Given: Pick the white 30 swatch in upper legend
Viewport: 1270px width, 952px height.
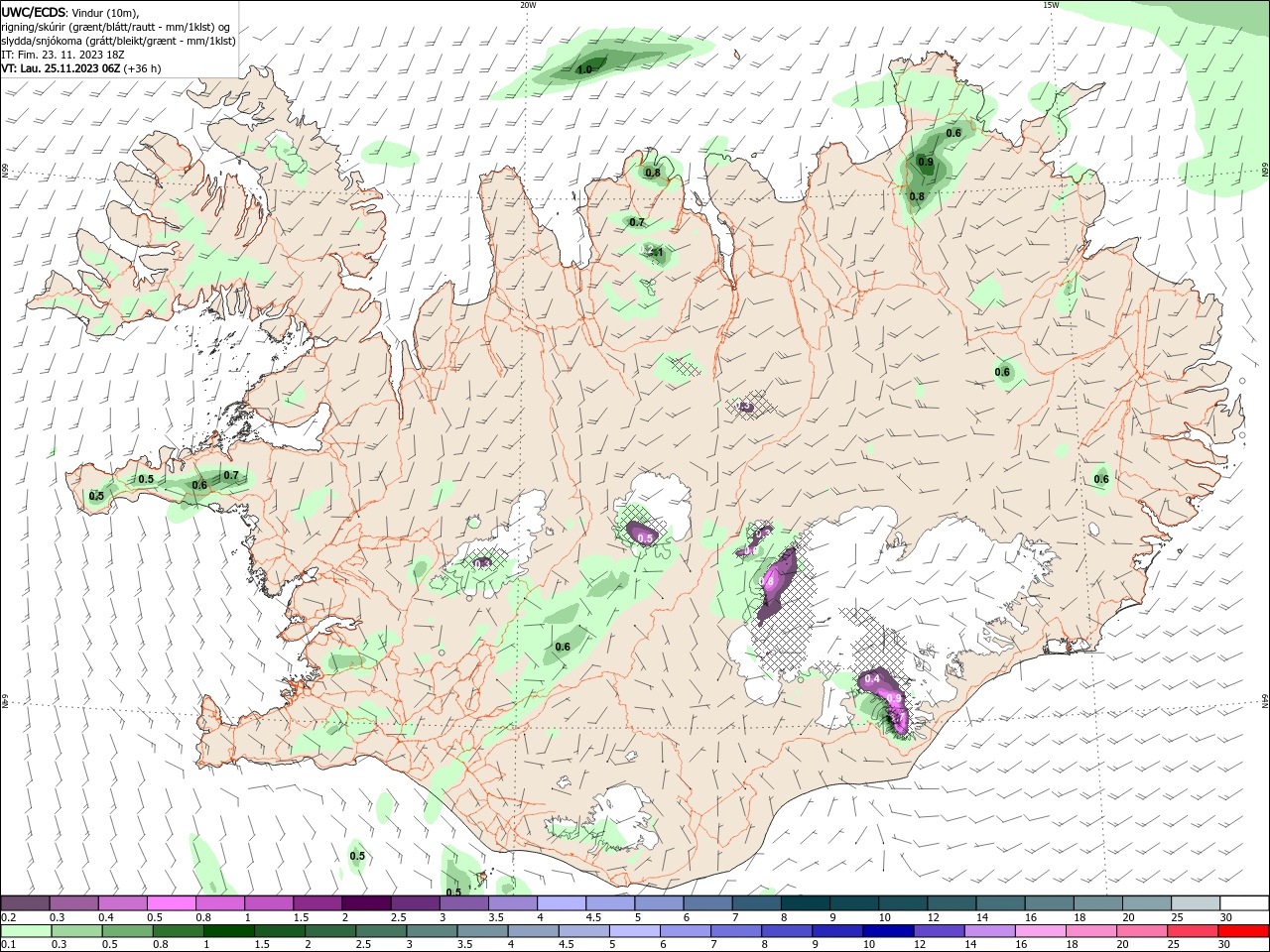Looking at the screenshot, I should (x=1243, y=903).
